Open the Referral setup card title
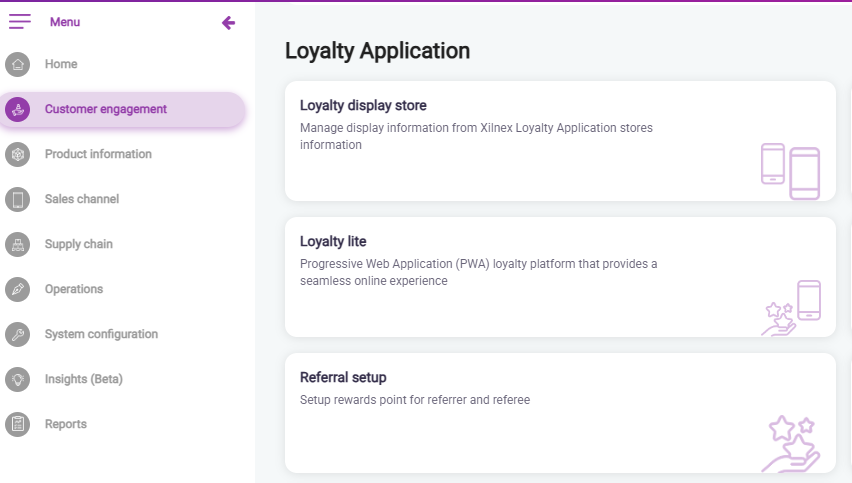The image size is (852, 483). click(x=343, y=377)
